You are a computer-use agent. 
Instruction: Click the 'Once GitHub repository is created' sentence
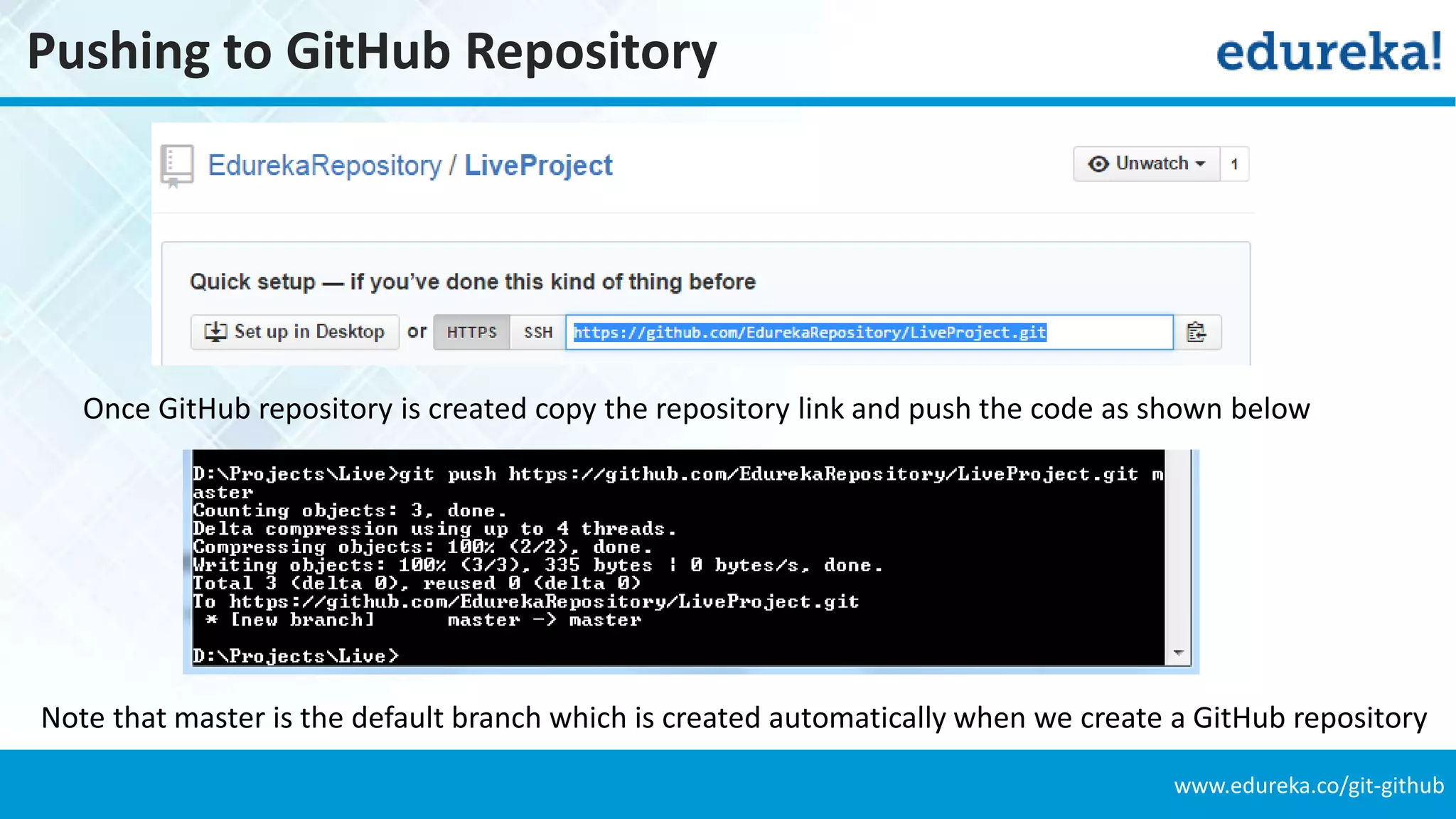(696, 409)
